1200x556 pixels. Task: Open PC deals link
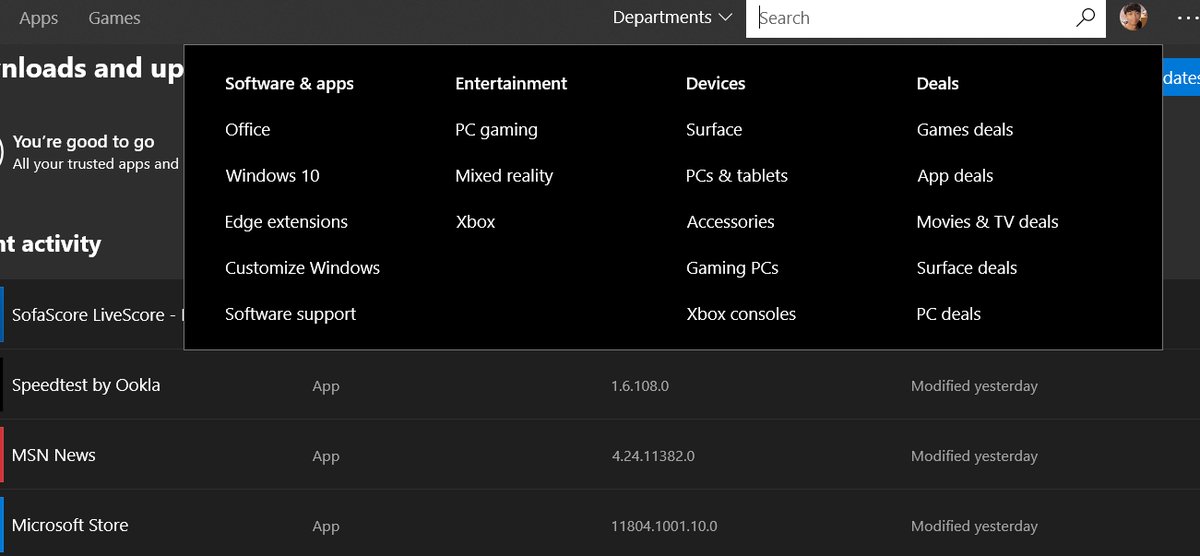coord(949,314)
